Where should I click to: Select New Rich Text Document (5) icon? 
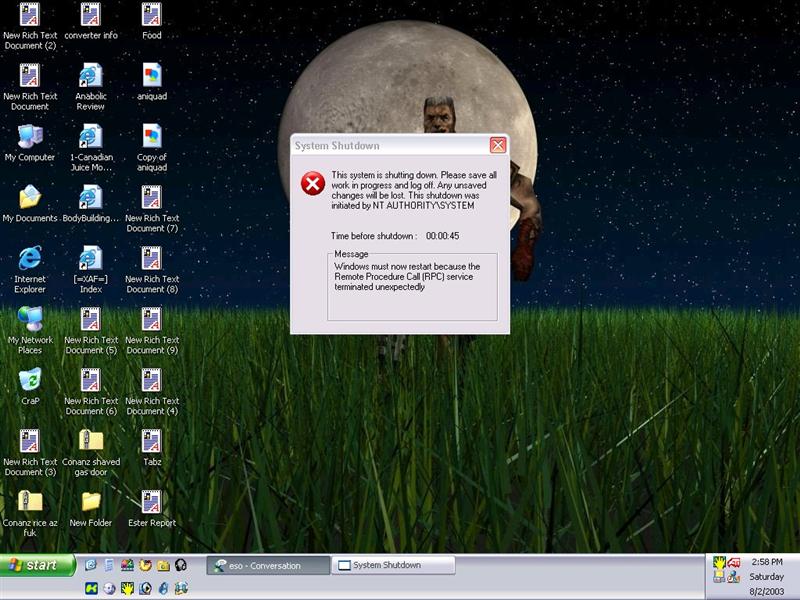point(91,331)
